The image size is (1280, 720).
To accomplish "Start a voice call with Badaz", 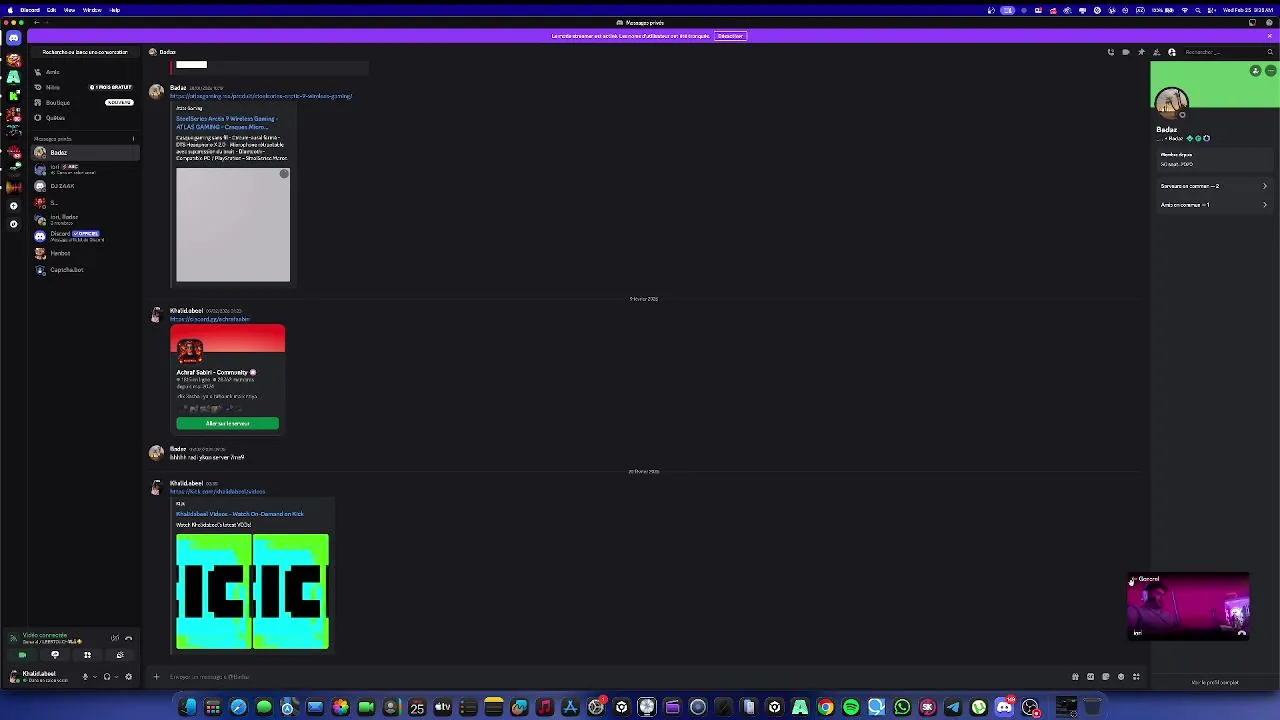I will (x=1110, y=52).
